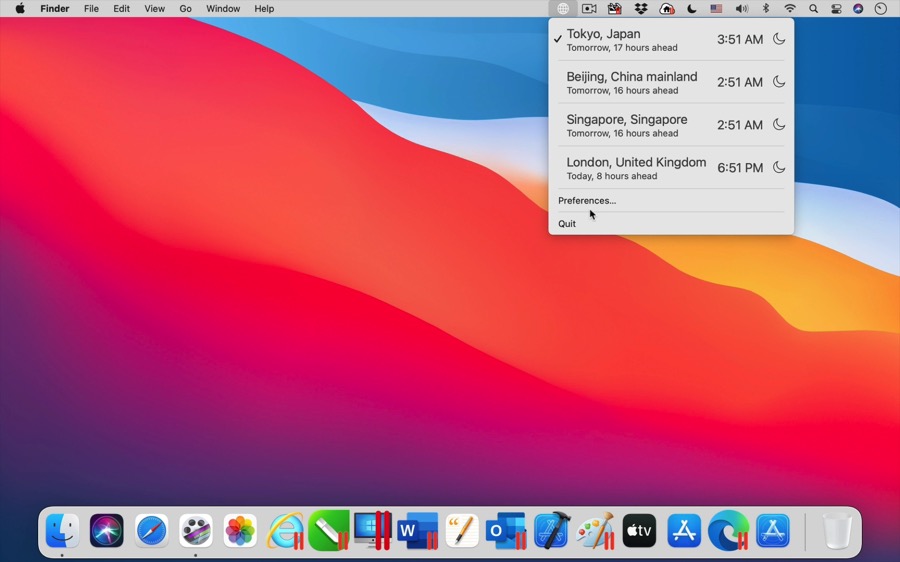Click the Bluetooth status icon
Image resolution: width=900 pixels, height=562 pixels.
point(766,9)
